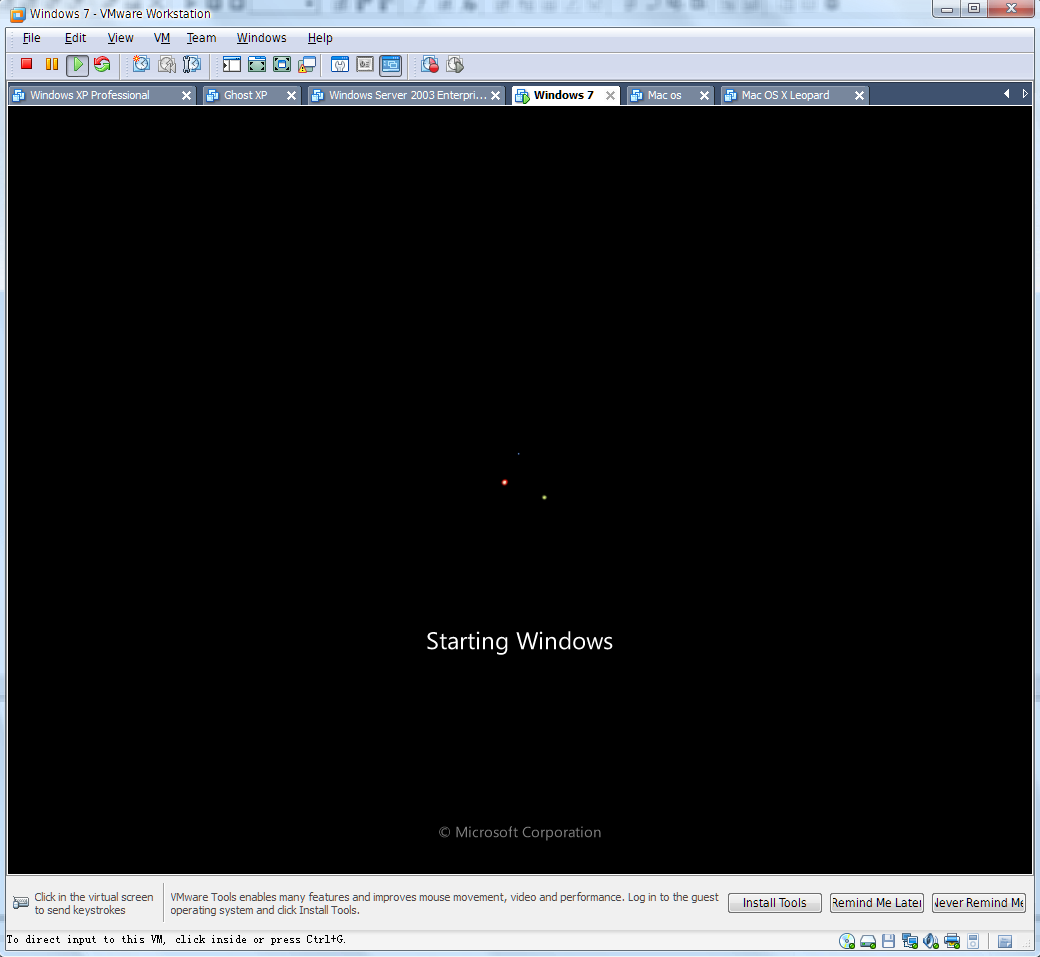Click the Never Remind Me button
Image resolution: width=1040 pixels, height=957 pixels.
pyautogui.click(x=979, y=903)
